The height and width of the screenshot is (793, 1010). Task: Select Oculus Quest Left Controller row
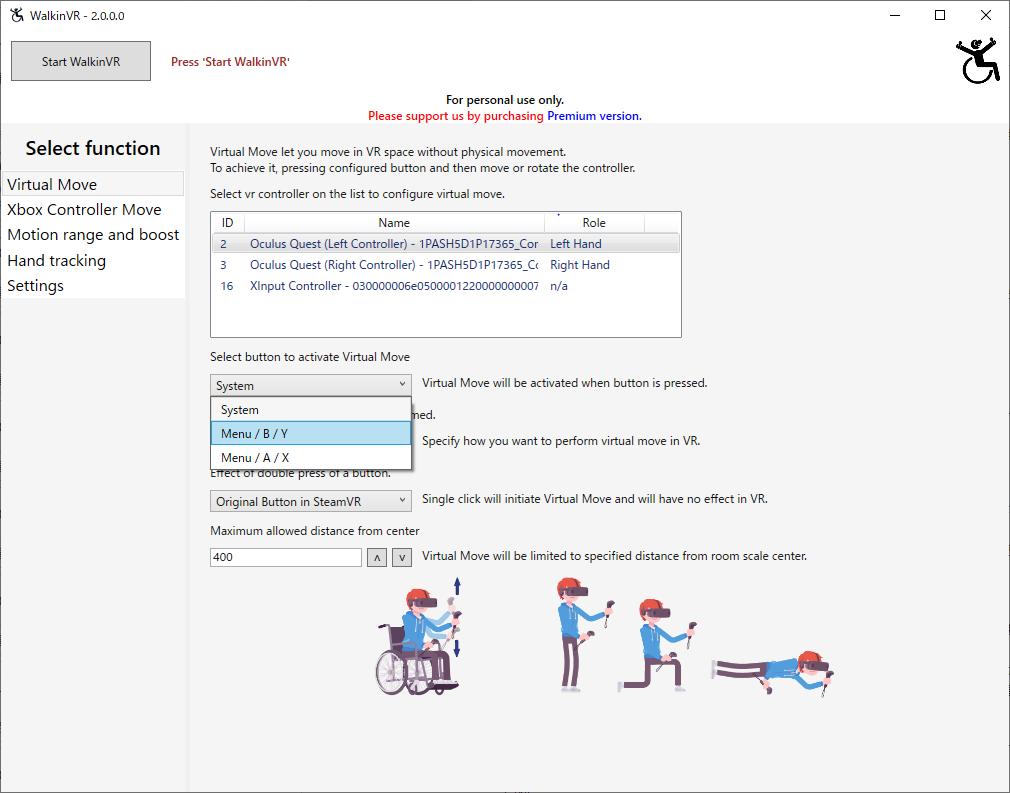click(x=445, y=244)
